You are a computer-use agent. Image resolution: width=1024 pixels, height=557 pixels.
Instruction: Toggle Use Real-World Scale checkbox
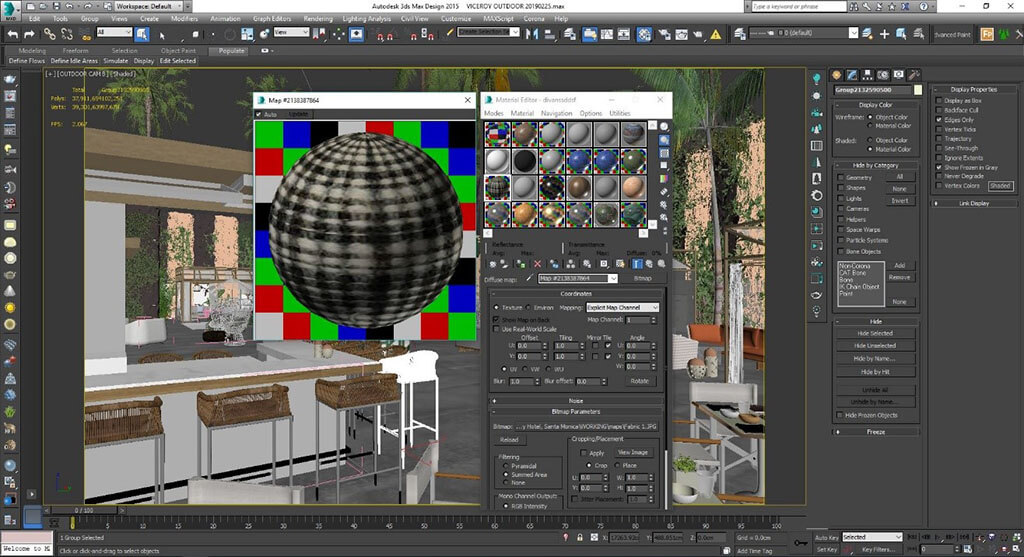(497, 328)
